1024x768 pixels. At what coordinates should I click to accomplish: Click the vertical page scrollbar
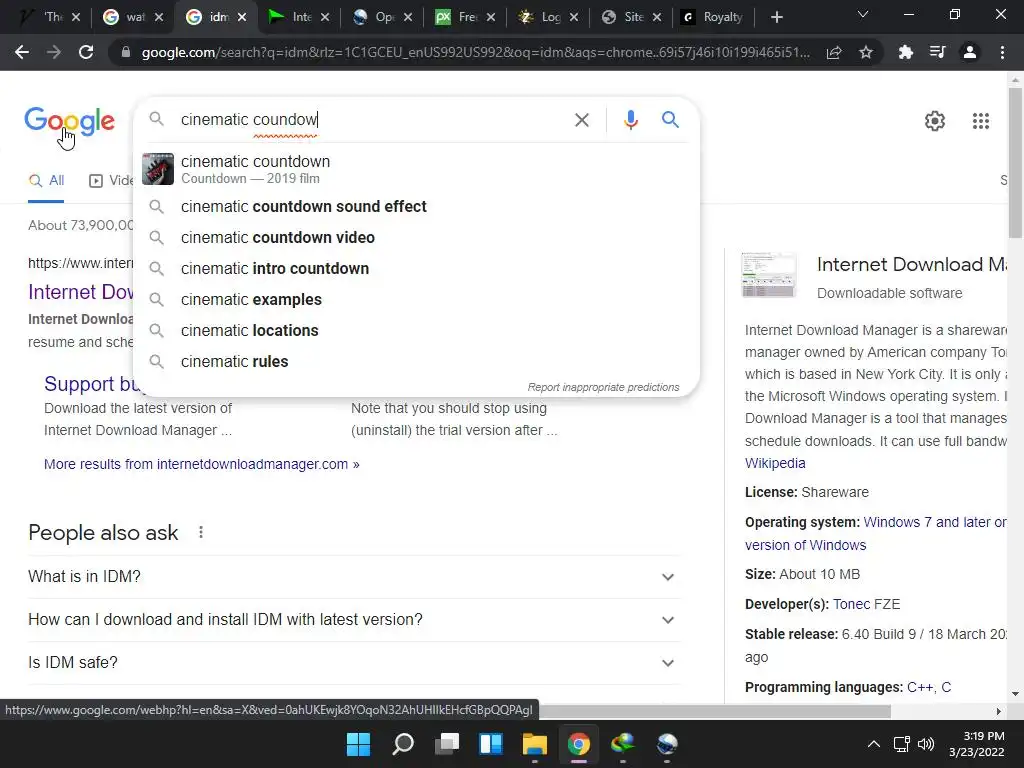point(1015,163)
